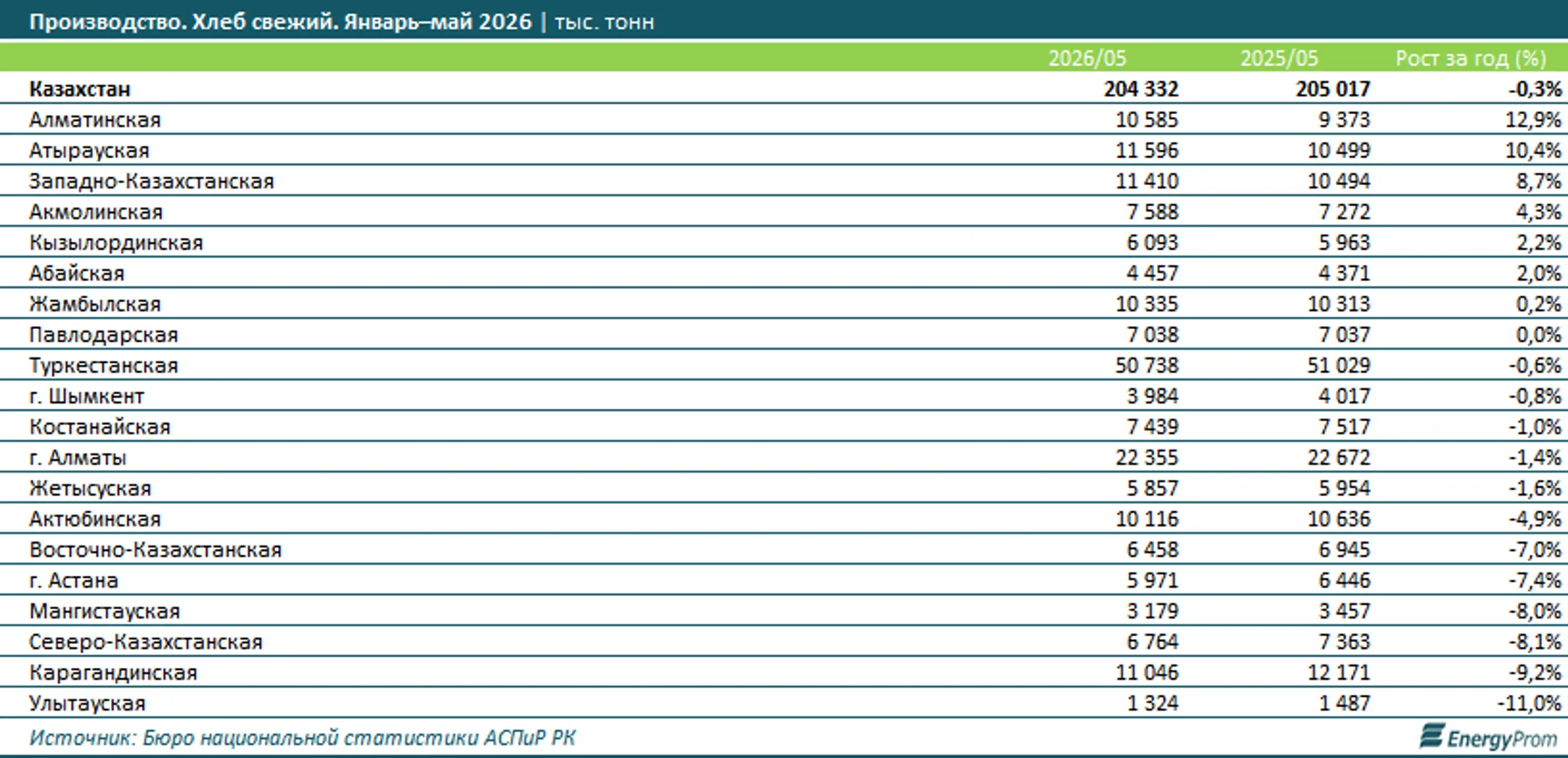Click the 'Акмолинская' row label
The width and height of the screenshot is (1568, 758).
(96, 212)
